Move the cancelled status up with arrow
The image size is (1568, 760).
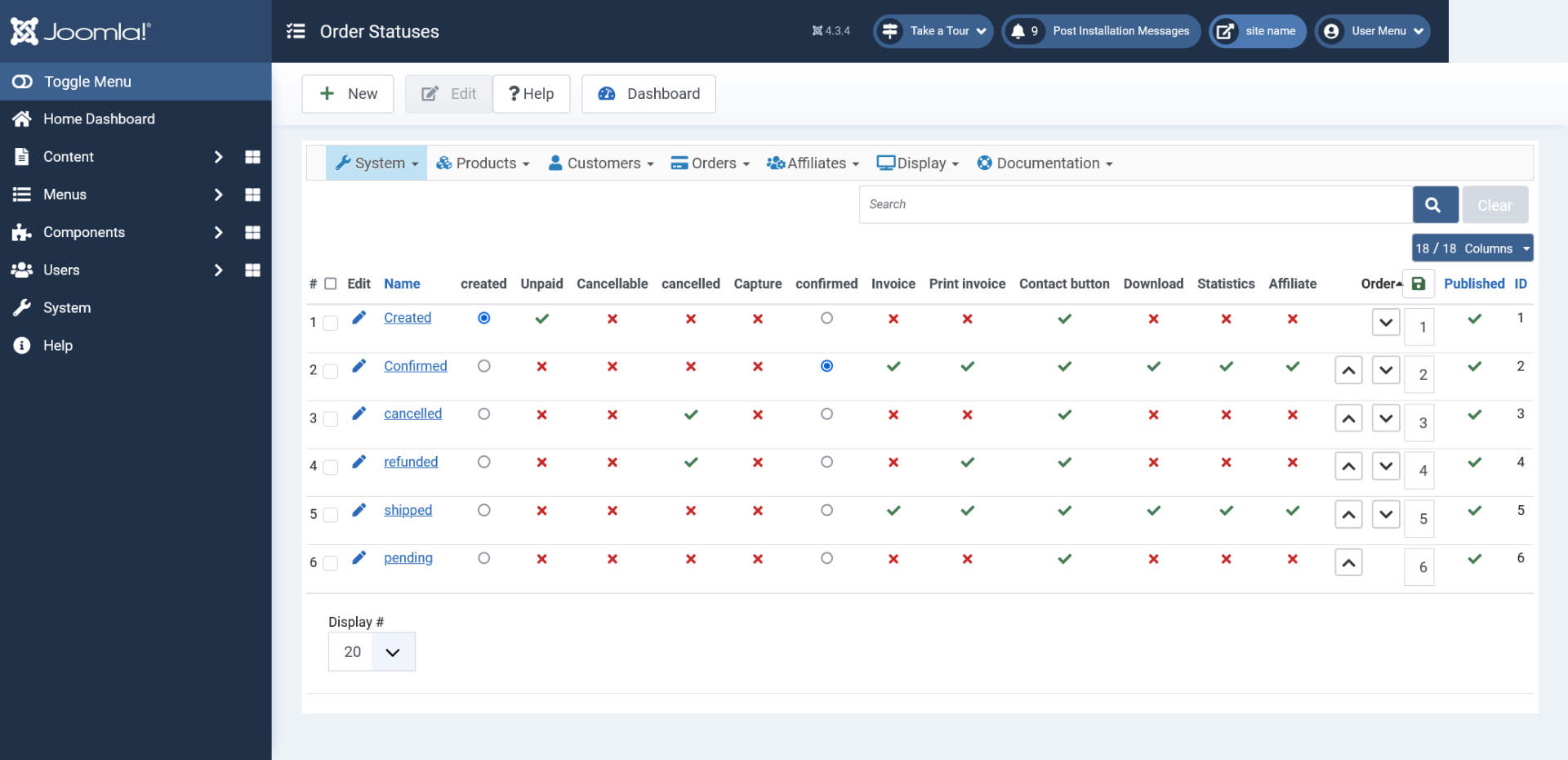tap(1348, 419)
